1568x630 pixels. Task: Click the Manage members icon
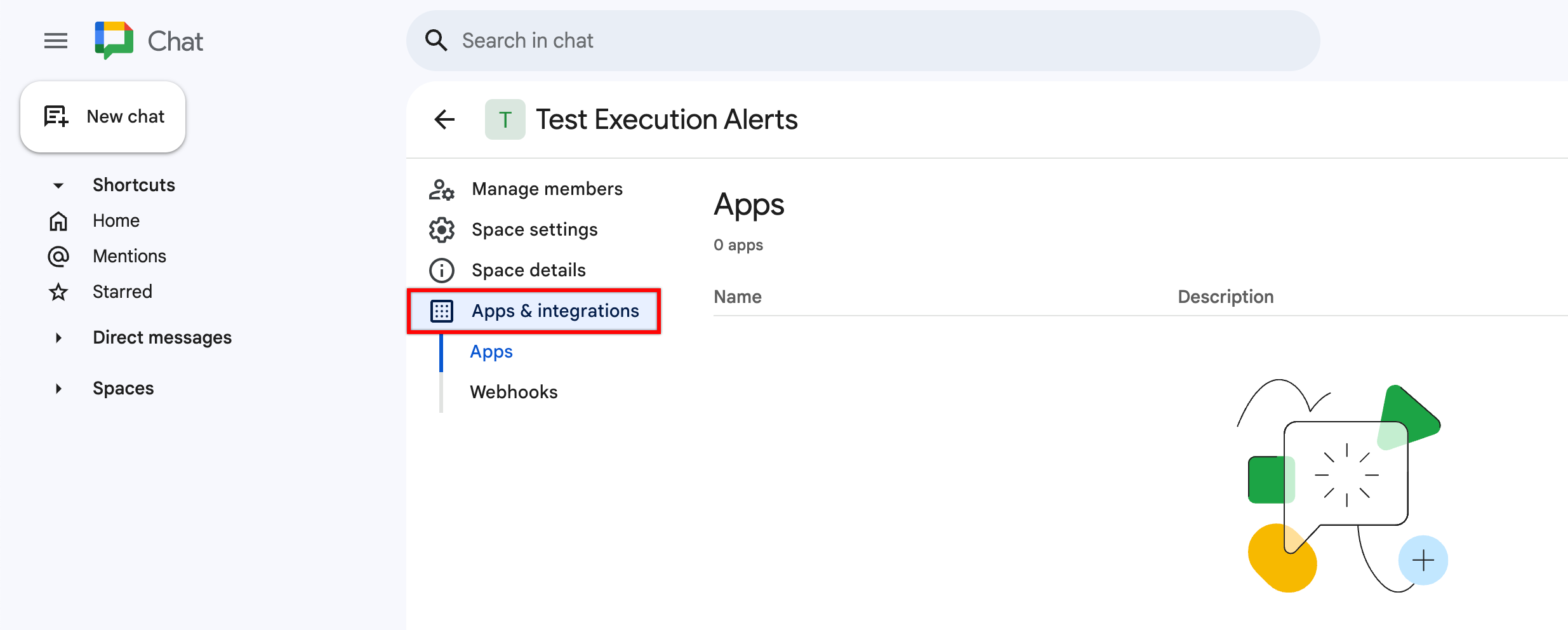tap(441, 189)
